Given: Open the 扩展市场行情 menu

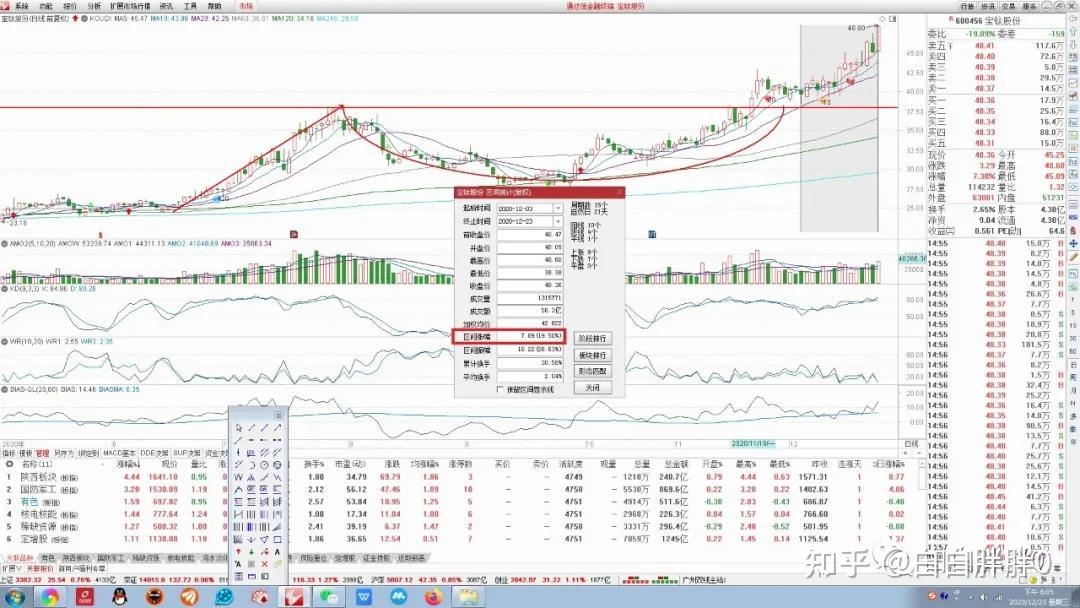Looking at the screenshot, I should coord(129,6).
